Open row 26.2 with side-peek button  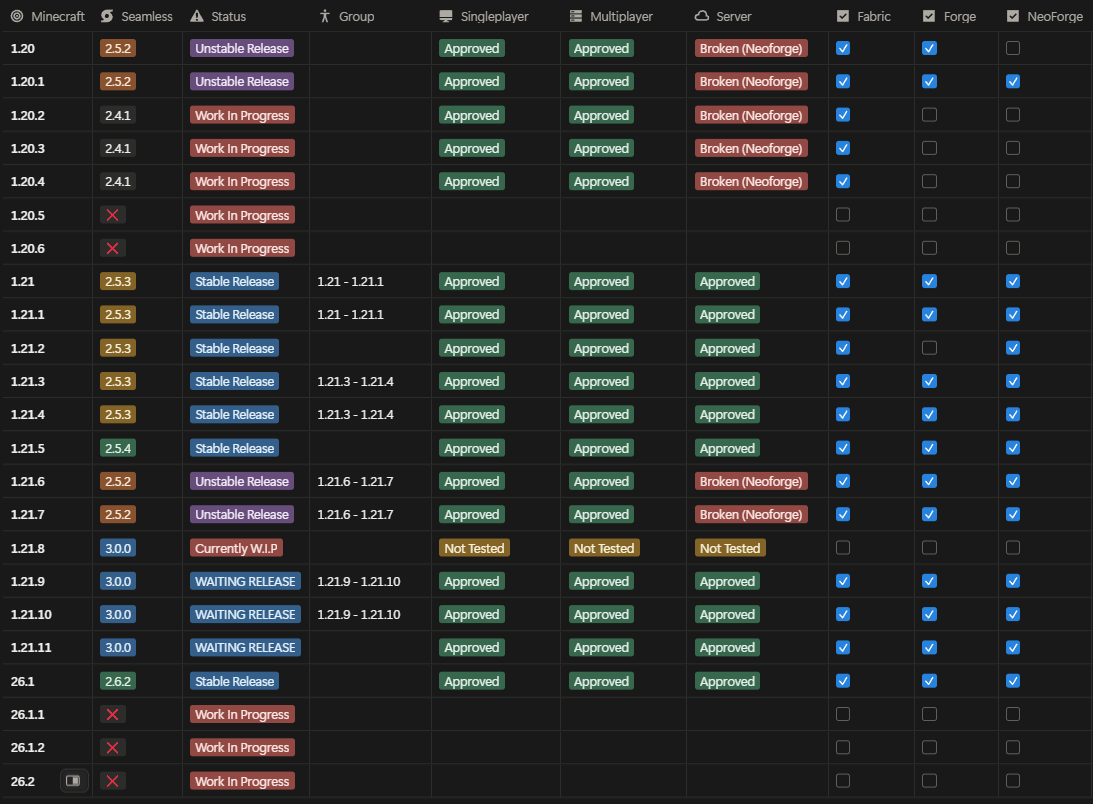coord(73,780)
